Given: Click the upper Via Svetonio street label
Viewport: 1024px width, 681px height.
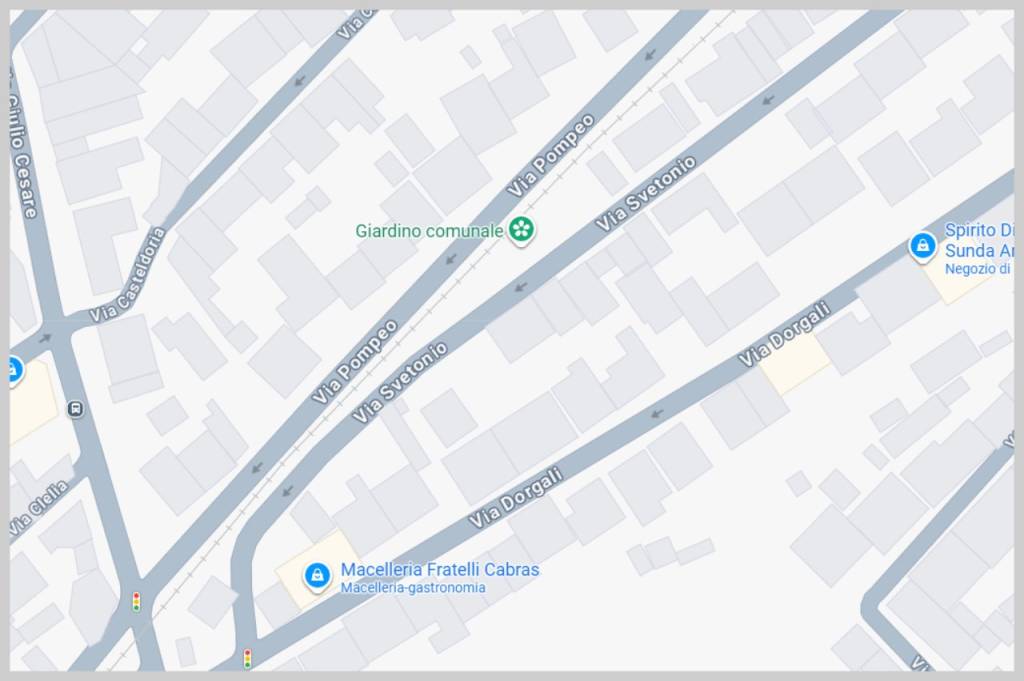Looking at the screenshot, I should pos(646,194).
